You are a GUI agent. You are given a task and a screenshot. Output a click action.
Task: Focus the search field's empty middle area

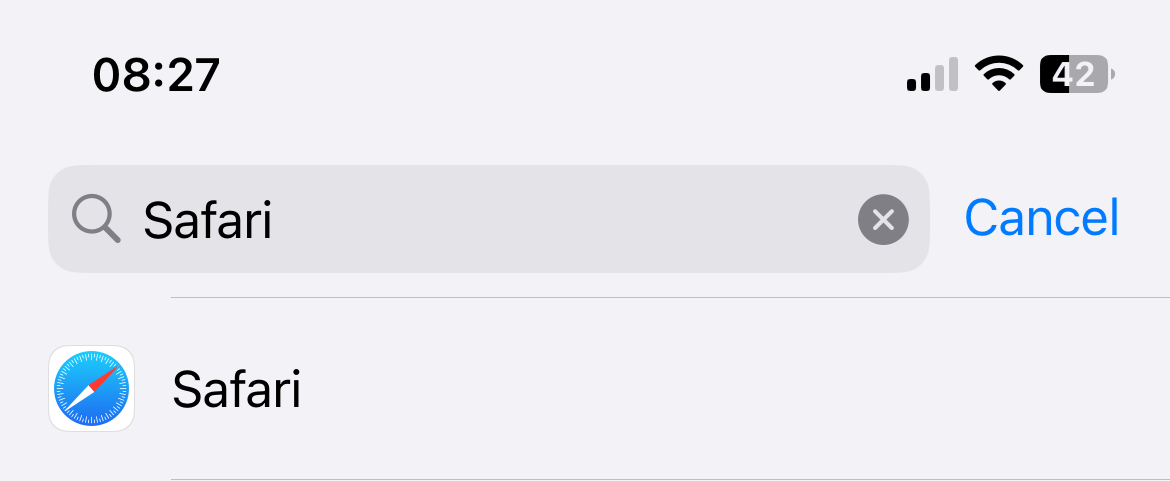[x=560, y=219]
